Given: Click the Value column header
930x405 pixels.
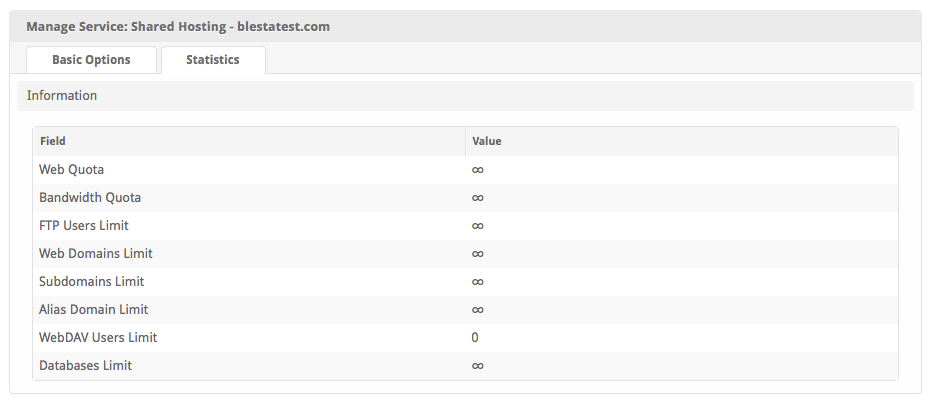Looking at the screenshot, I should (x=486, y=141).
